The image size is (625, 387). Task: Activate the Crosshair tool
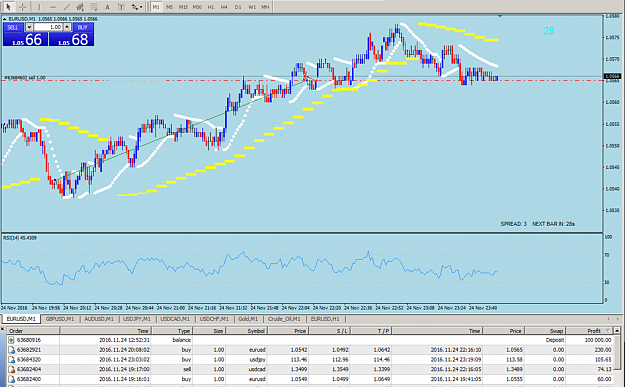click(x=23, y=7)
